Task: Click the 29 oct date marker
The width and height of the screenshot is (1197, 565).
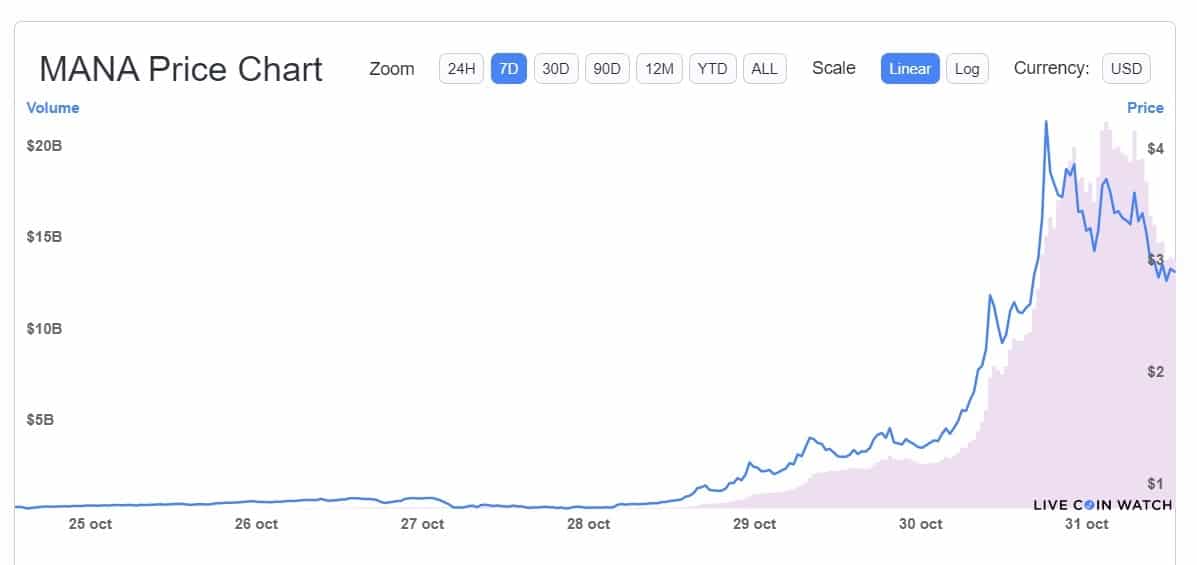Action: coord(754,525)
